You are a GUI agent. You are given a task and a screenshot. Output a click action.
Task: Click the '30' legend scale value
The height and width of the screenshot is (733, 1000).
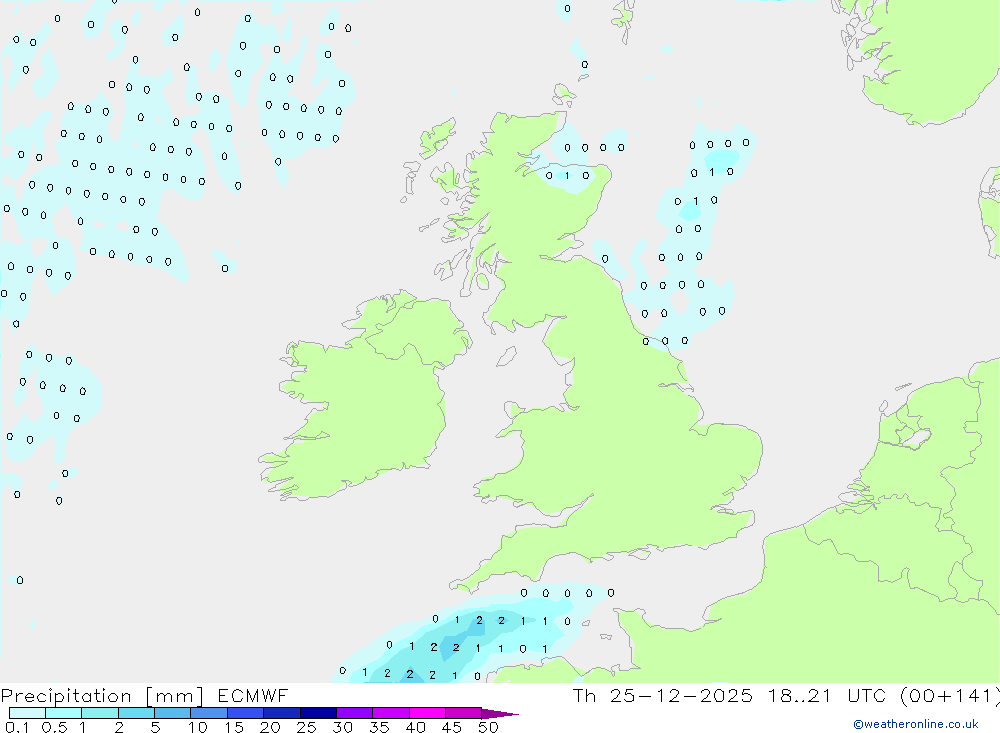[342, 727]
